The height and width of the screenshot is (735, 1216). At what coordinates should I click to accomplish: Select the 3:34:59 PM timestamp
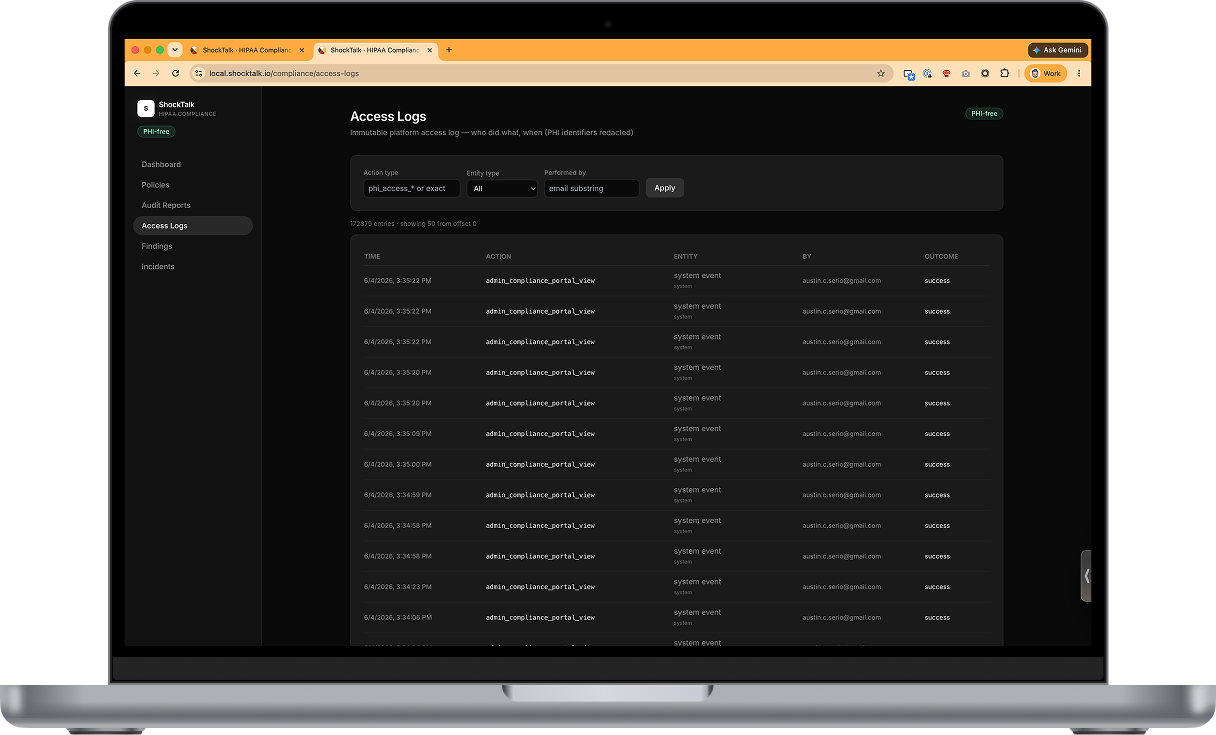point(398,495)
